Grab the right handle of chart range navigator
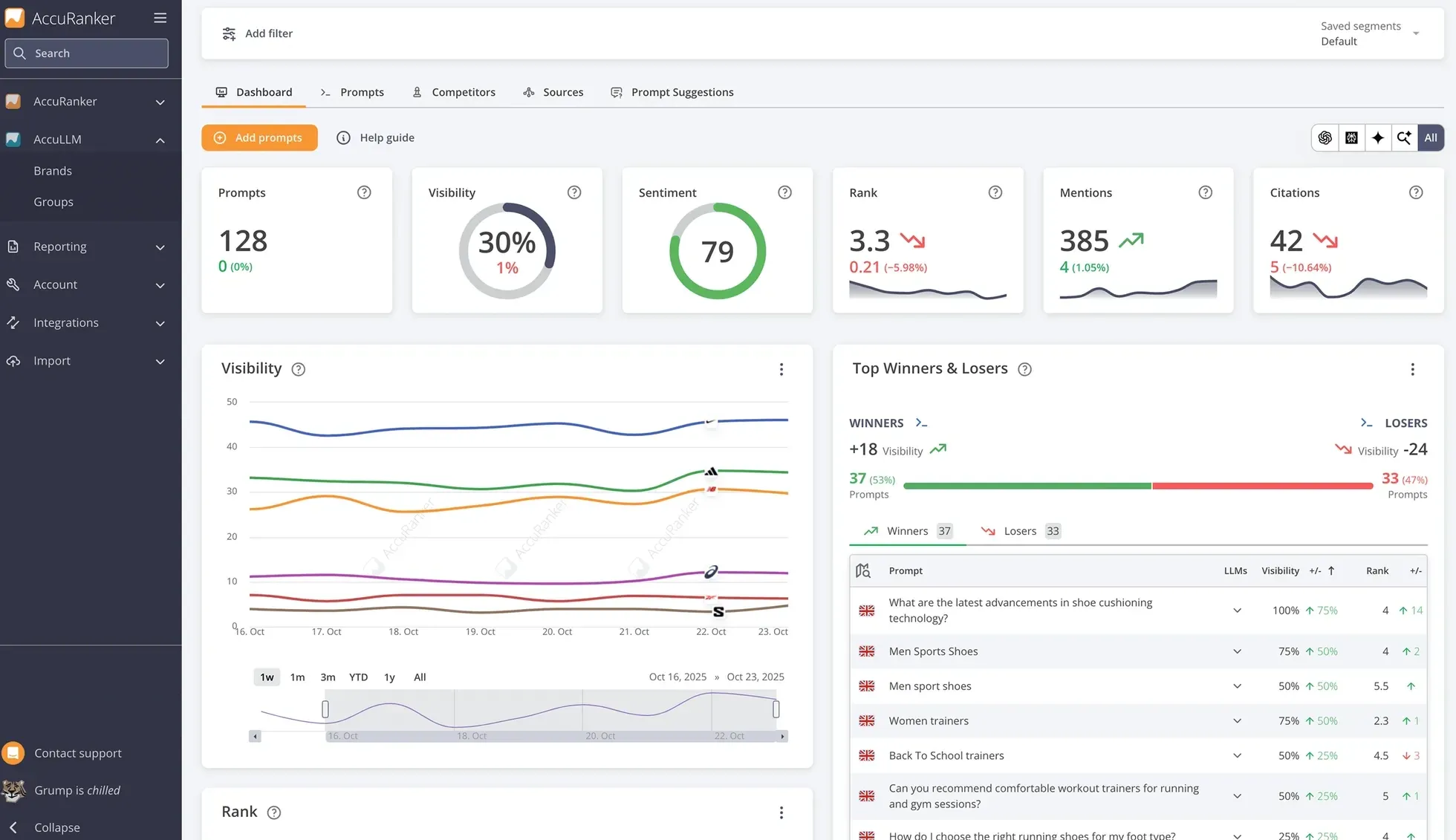Viewport: 1456px width, 840px height. 776,709
